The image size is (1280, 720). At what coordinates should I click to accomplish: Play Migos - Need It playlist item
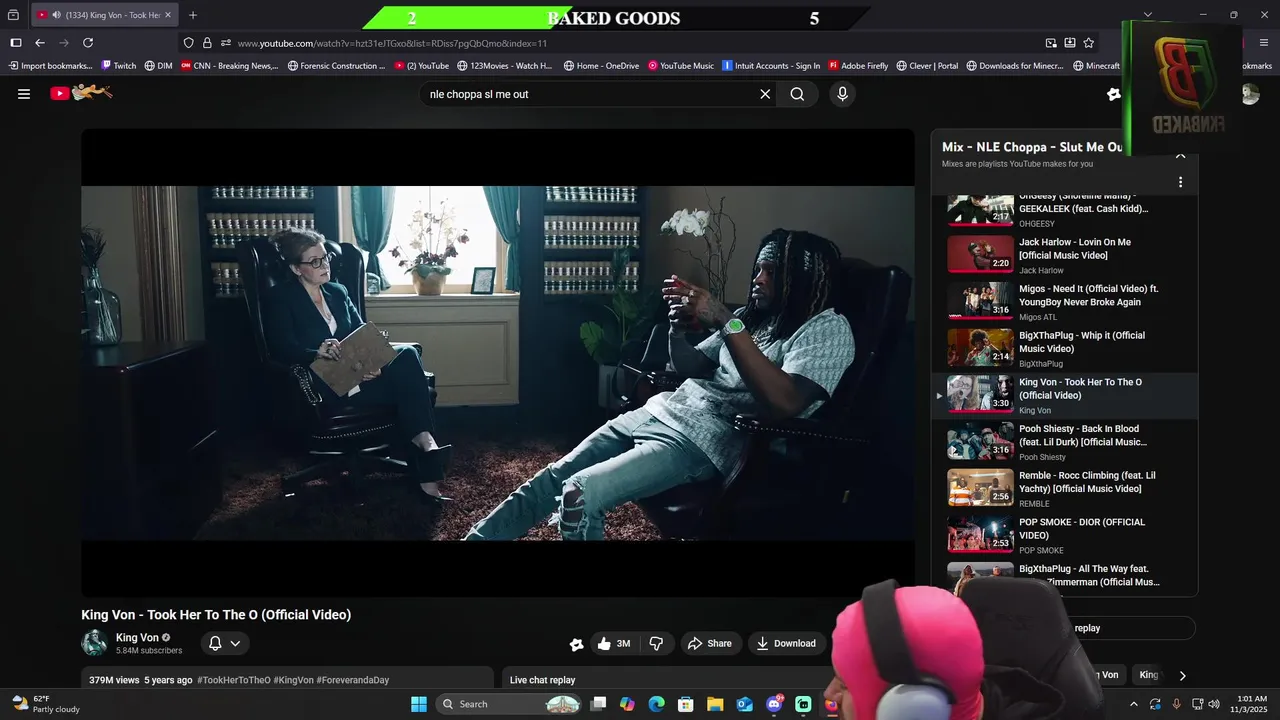point(1064,302)
